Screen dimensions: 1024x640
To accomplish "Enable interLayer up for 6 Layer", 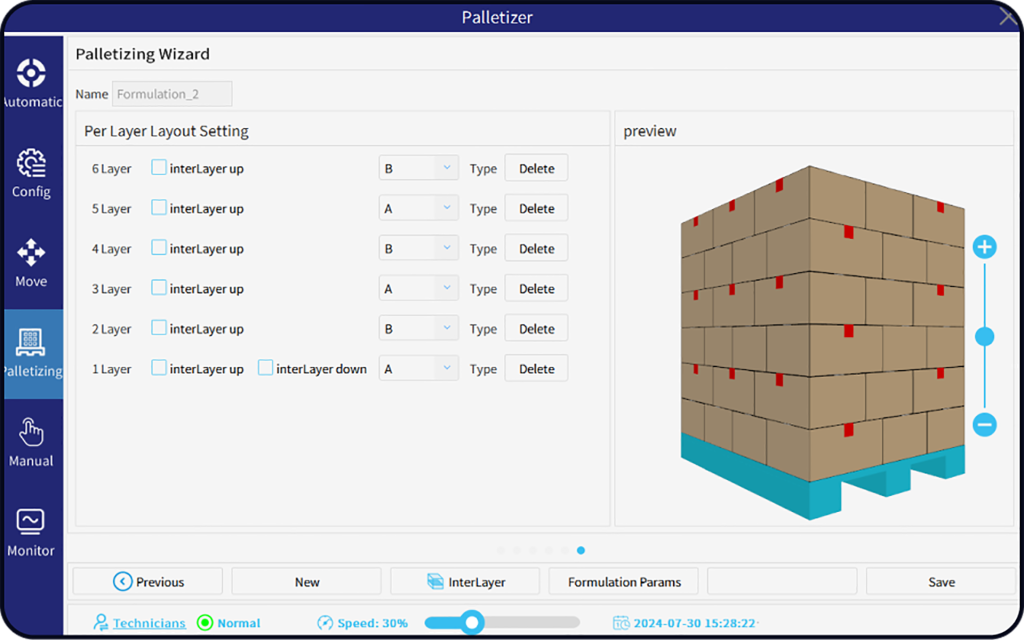I will click(x=159, y=168).
